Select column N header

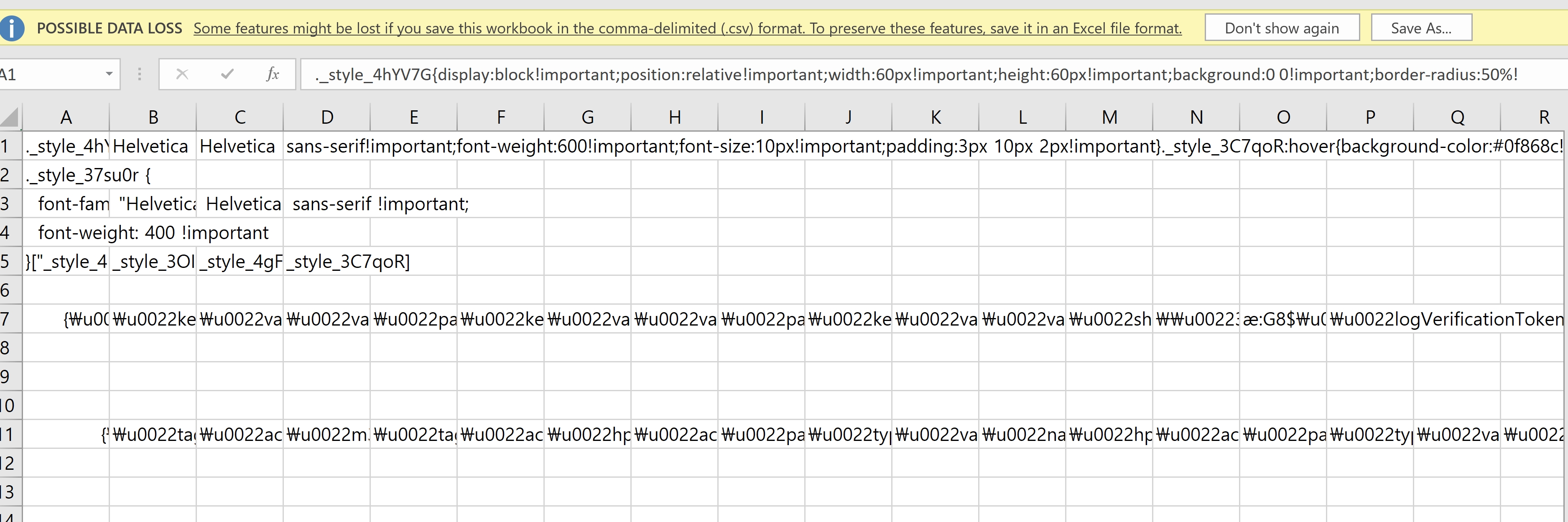(x=1196, y=117)
